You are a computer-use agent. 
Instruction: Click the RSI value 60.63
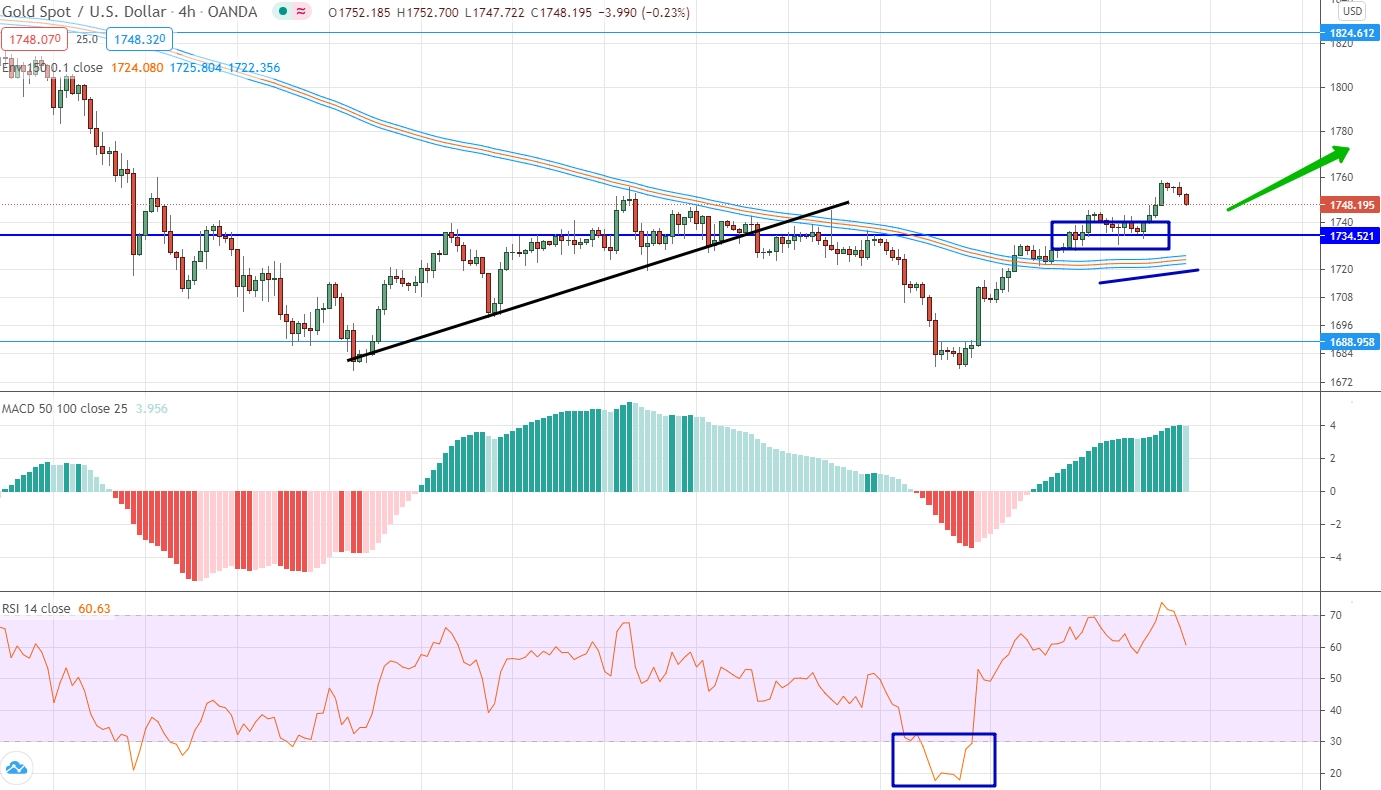pos(95,609)
